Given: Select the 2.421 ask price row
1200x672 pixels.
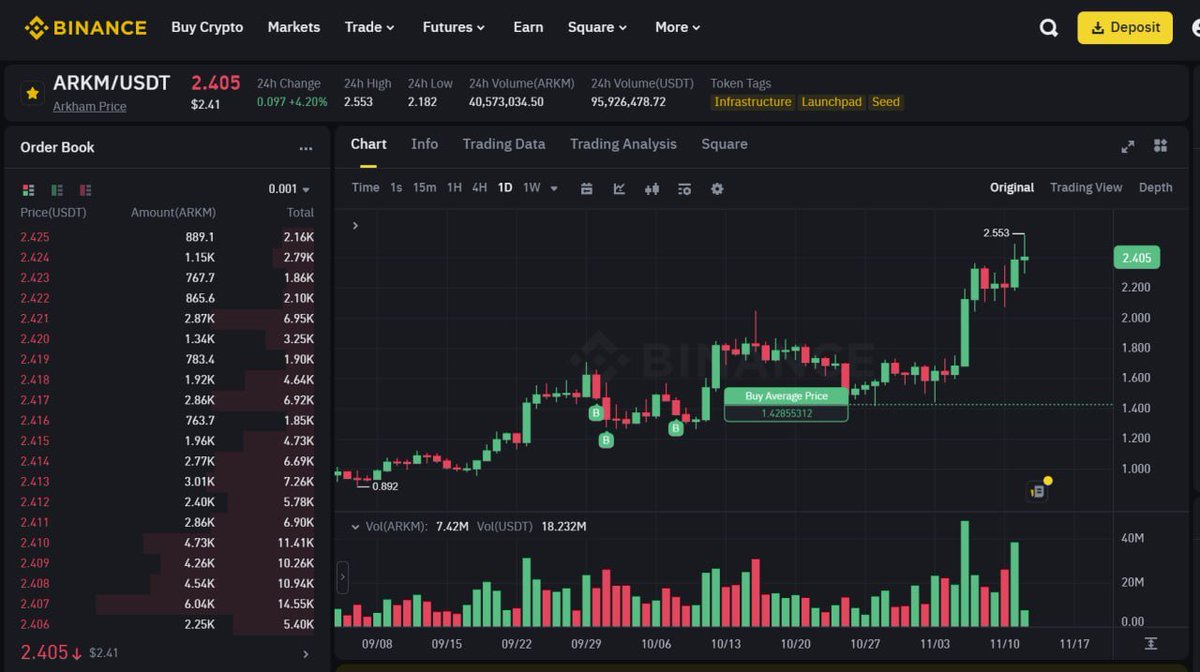Looking at the screenshot, I should tap(167, 318).
